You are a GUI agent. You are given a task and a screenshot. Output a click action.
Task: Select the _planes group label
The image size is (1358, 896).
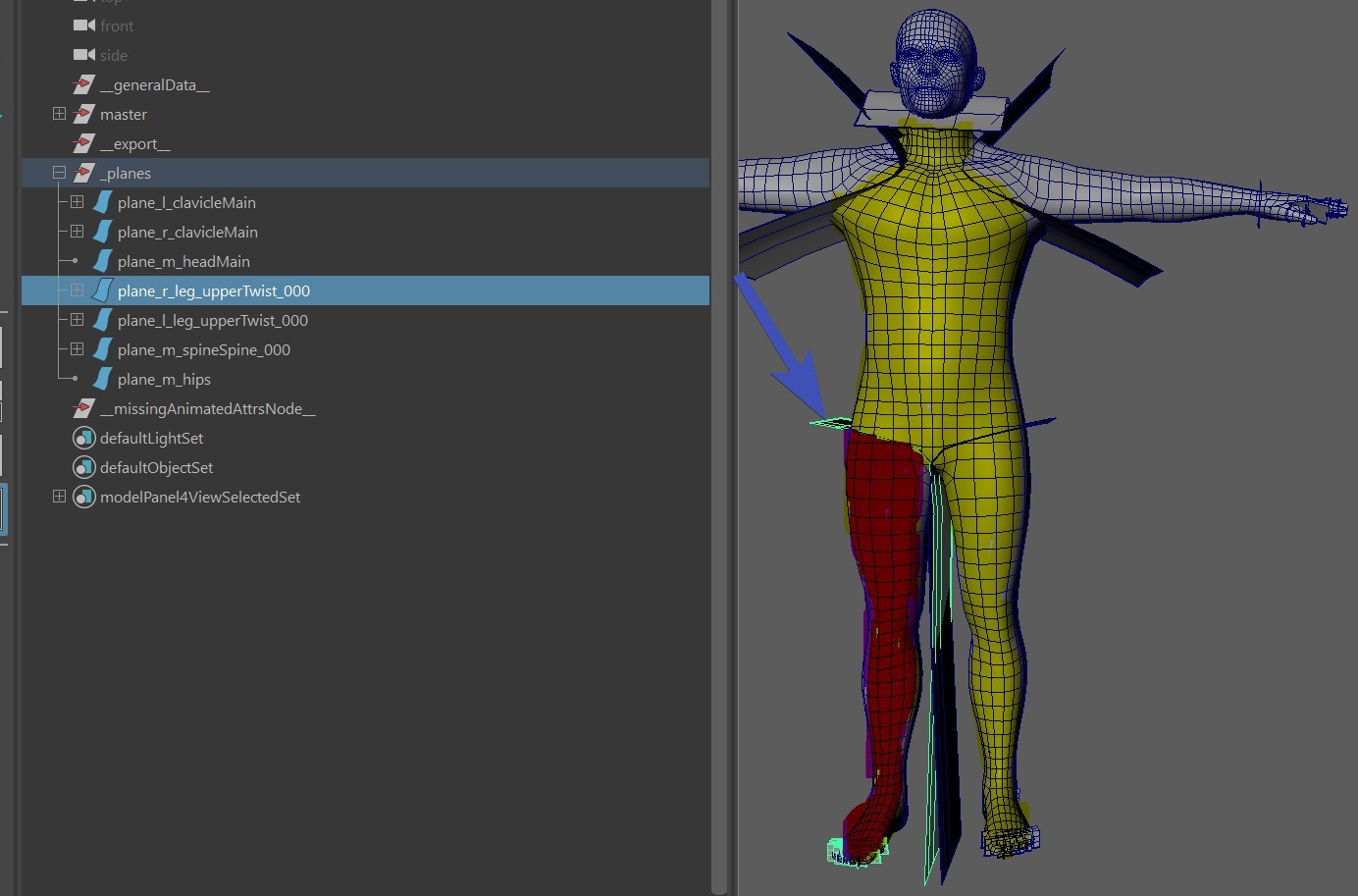pyautogui.click(x=128, y=174)
